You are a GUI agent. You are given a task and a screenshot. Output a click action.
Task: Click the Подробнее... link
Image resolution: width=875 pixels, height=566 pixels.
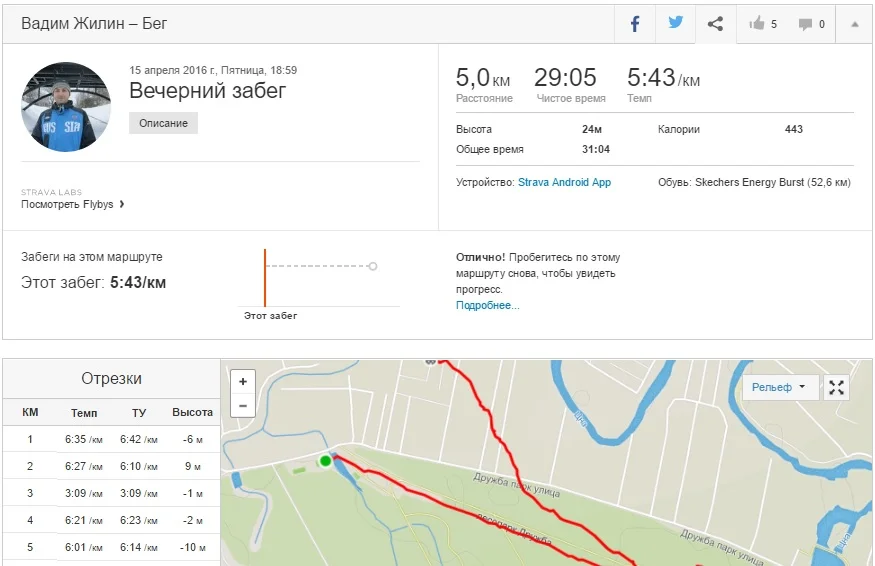click(488, 305)
